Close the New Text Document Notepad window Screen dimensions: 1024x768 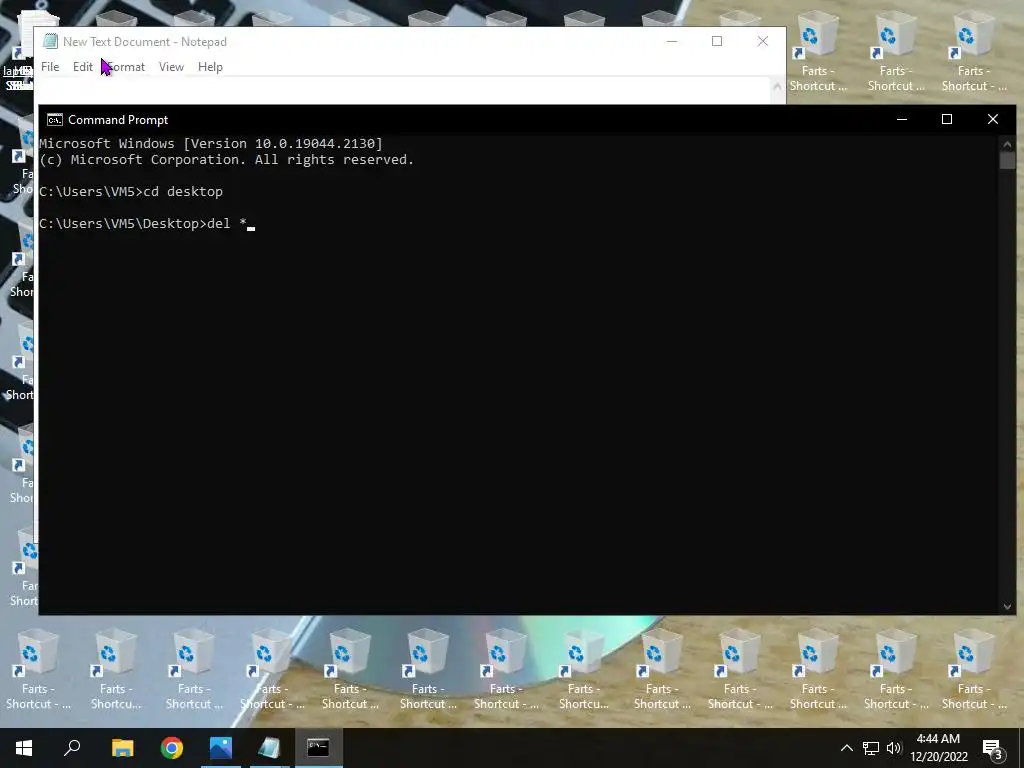coord(763,41)
